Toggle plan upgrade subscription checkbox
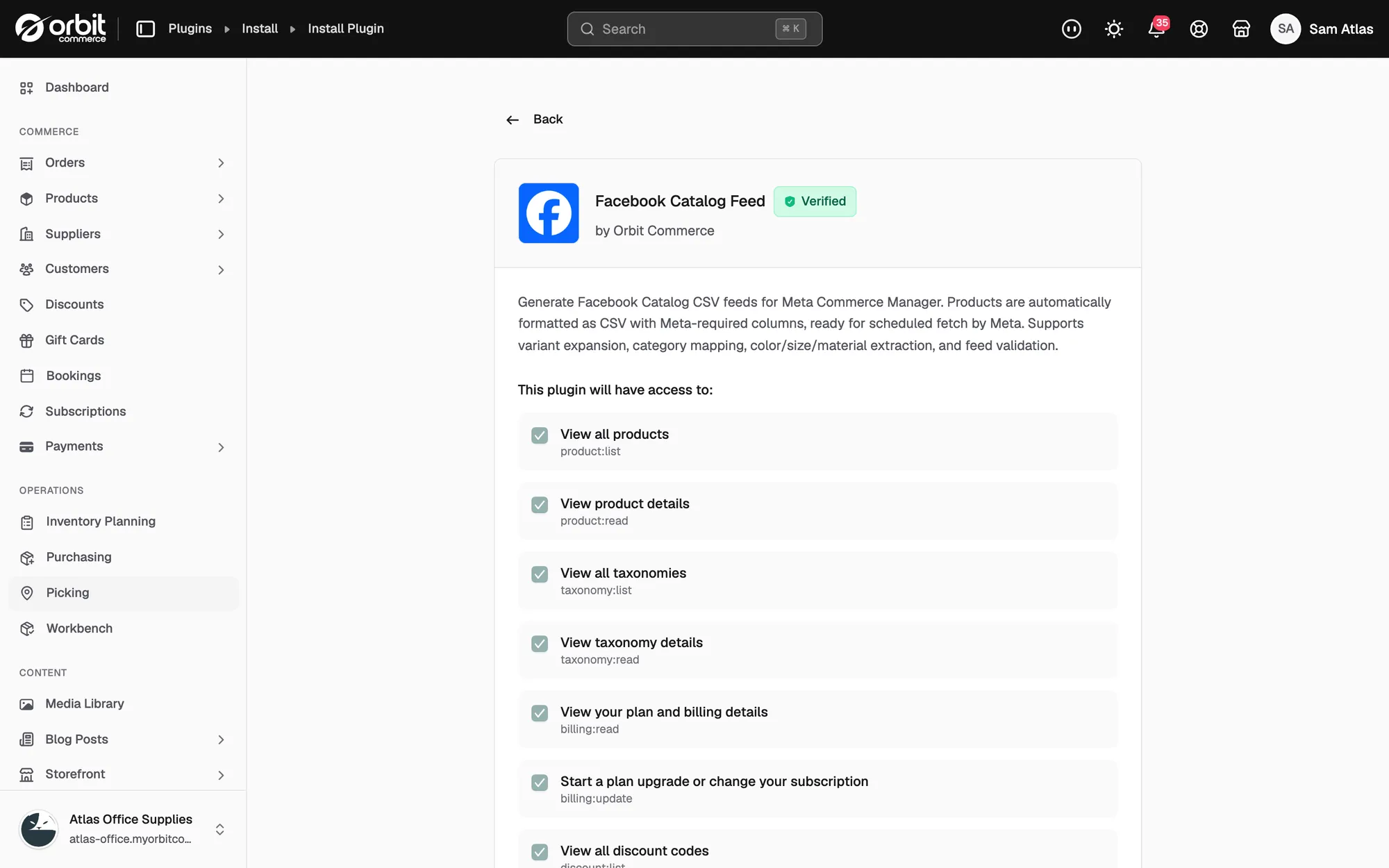This screenshot has width=1389, height=868. tap(540, 783)
